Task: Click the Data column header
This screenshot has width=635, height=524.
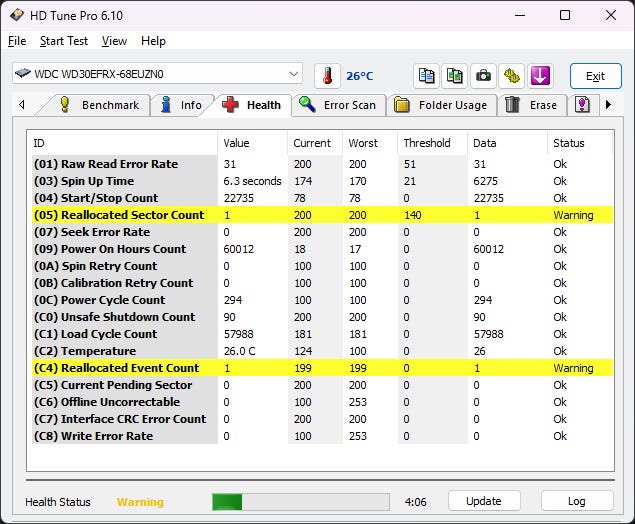Action: (x=507, y=143)
